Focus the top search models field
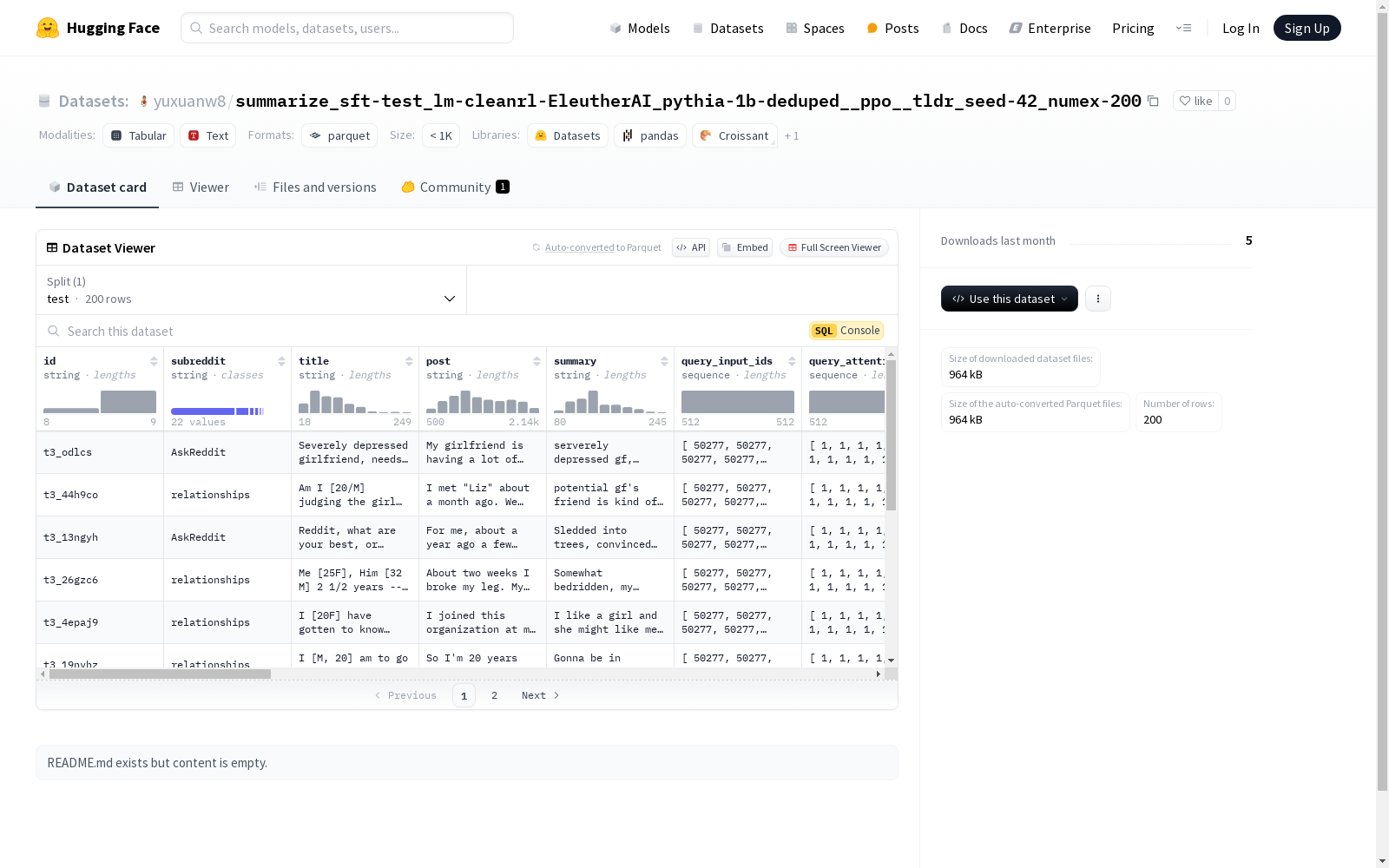This screenshot has height=868, width=1389. pos(347,28)
